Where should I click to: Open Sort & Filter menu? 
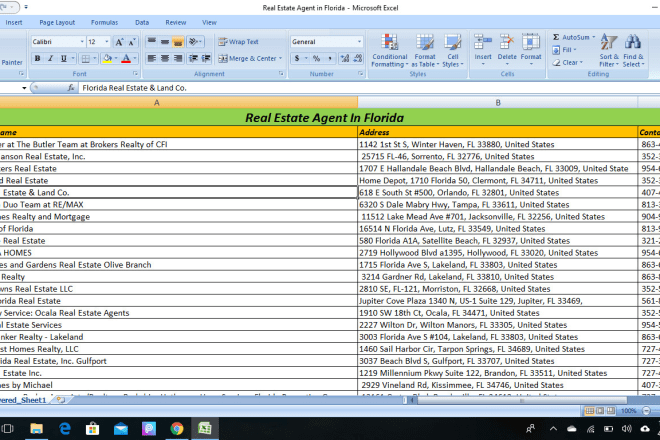tap(609, 51)
